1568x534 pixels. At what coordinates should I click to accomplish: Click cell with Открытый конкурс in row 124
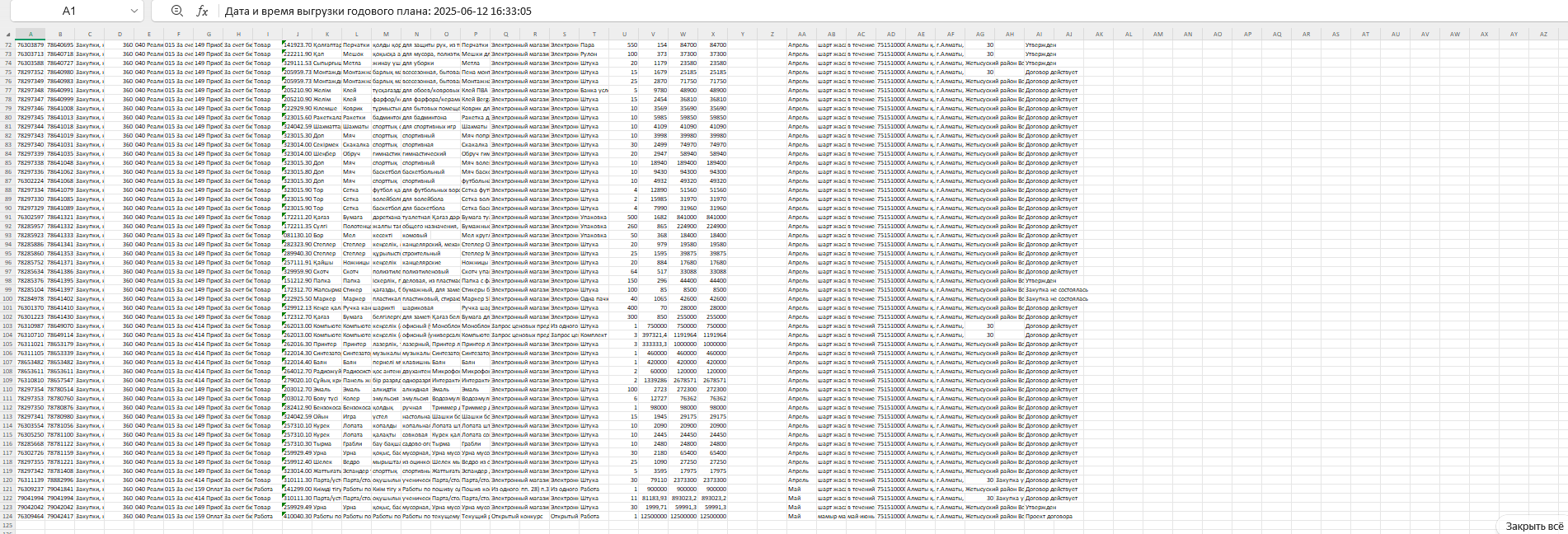point(519,517)
